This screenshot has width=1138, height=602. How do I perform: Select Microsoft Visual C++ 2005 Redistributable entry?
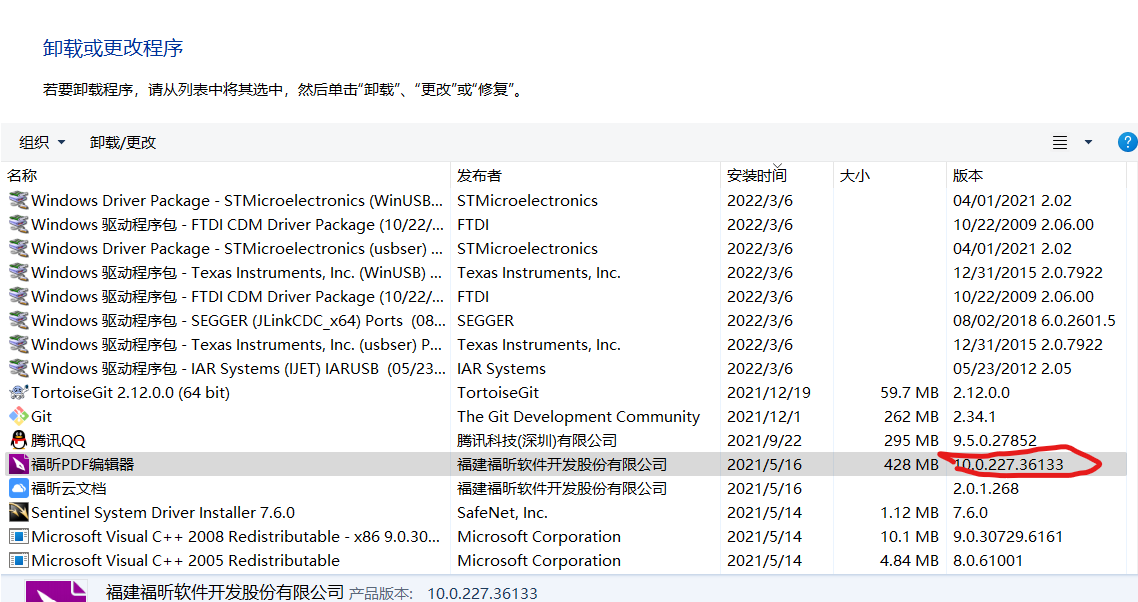(185, 561)
